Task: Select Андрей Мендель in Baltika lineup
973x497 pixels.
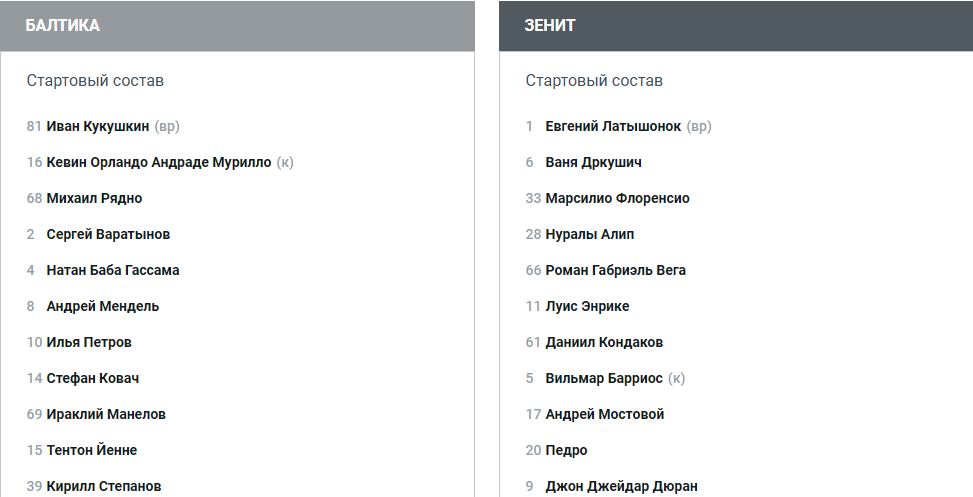Action: (103, 306)
